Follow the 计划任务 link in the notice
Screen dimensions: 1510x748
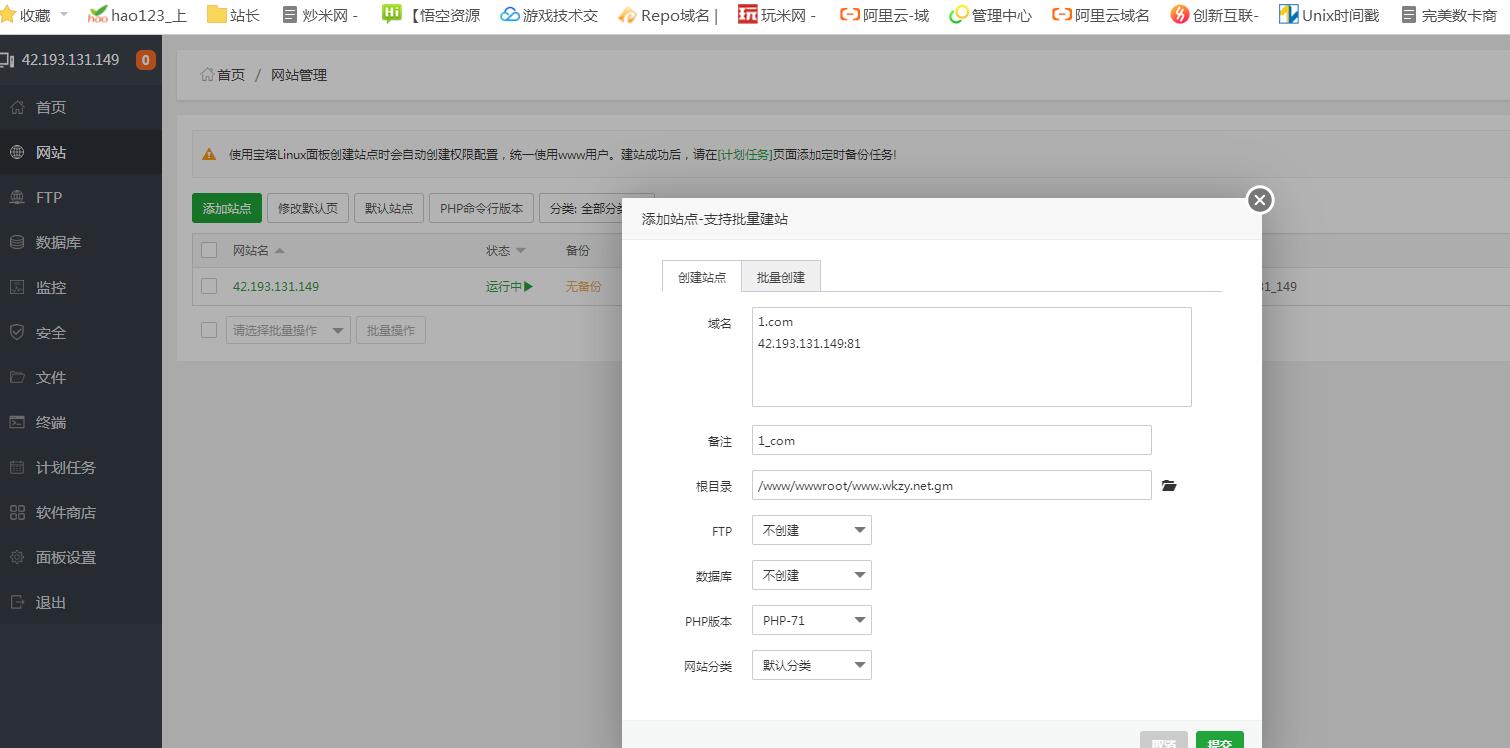click(x=745, y=155)
